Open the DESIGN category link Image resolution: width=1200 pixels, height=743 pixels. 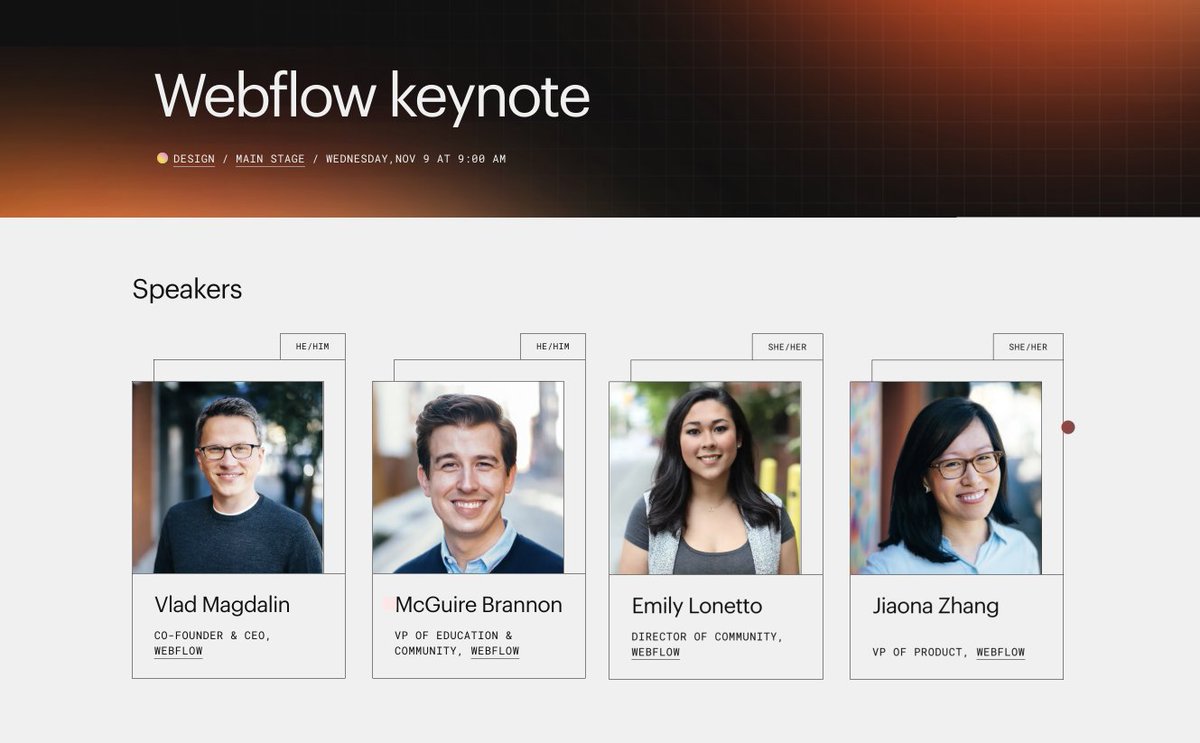point(193,158)
